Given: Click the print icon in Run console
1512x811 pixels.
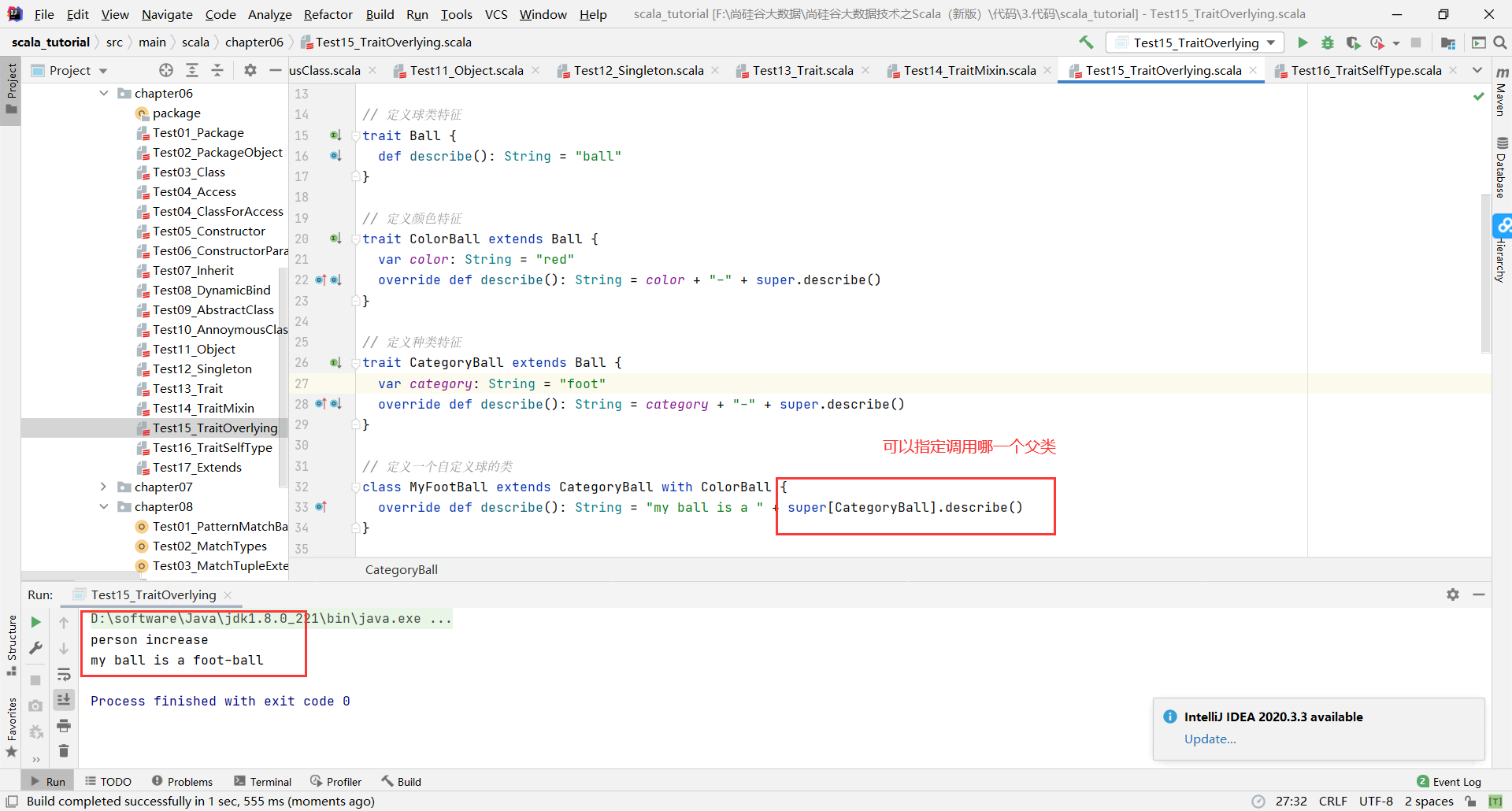Looking at the screenshot, I should click(x=64, y=725).
